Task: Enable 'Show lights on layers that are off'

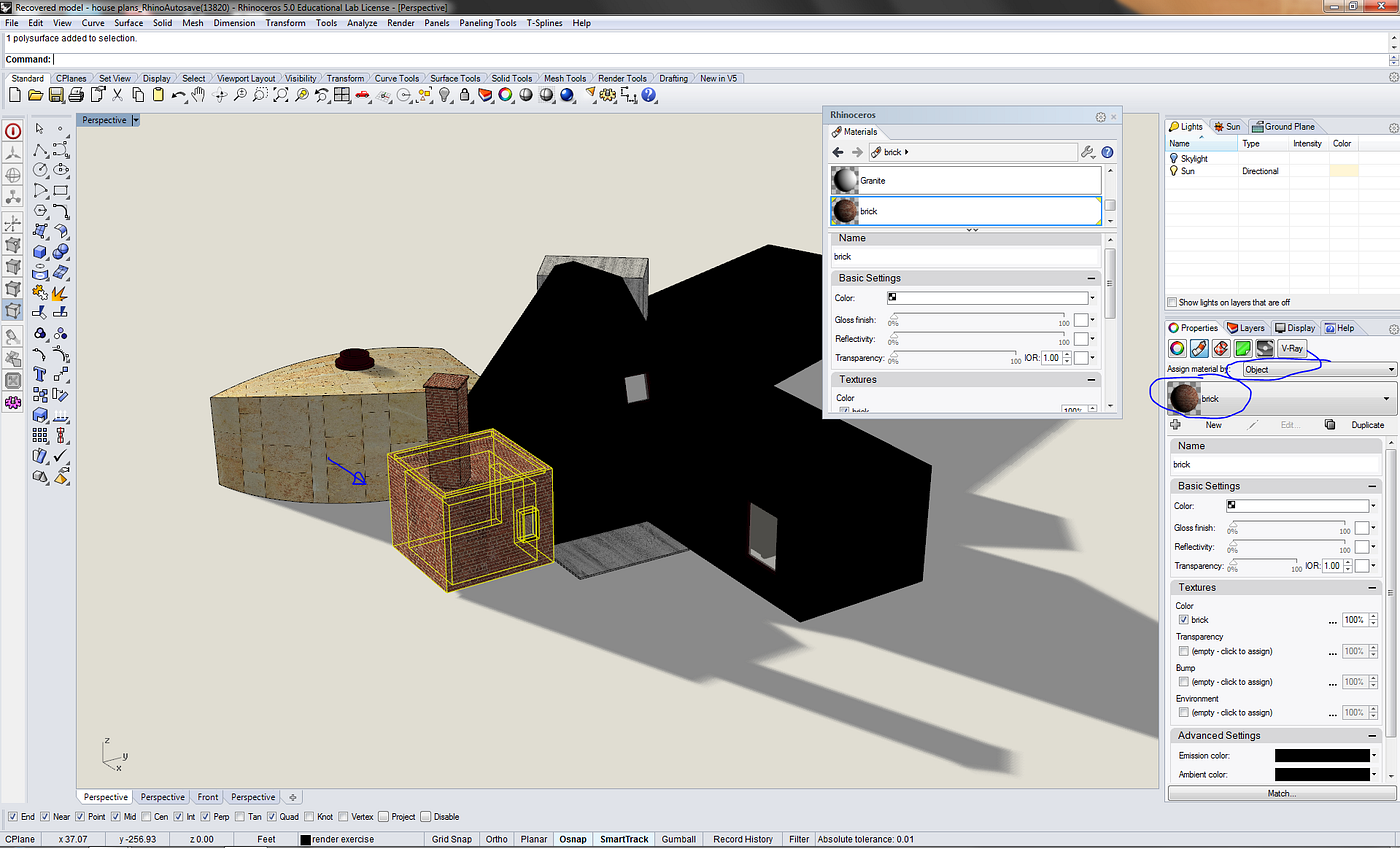Action: (x=1172, y=302)
